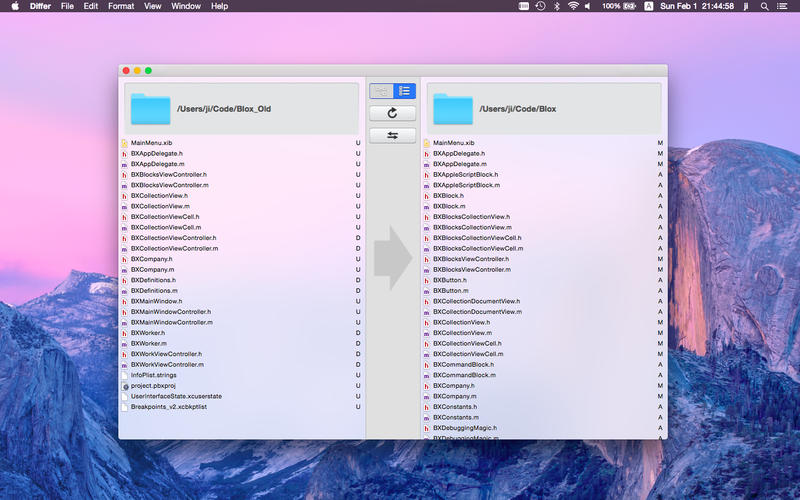The width and height of the screenshot is (800, 500).
Task: Click the icon beside BXButton.m on right
Action: (427, 291)
